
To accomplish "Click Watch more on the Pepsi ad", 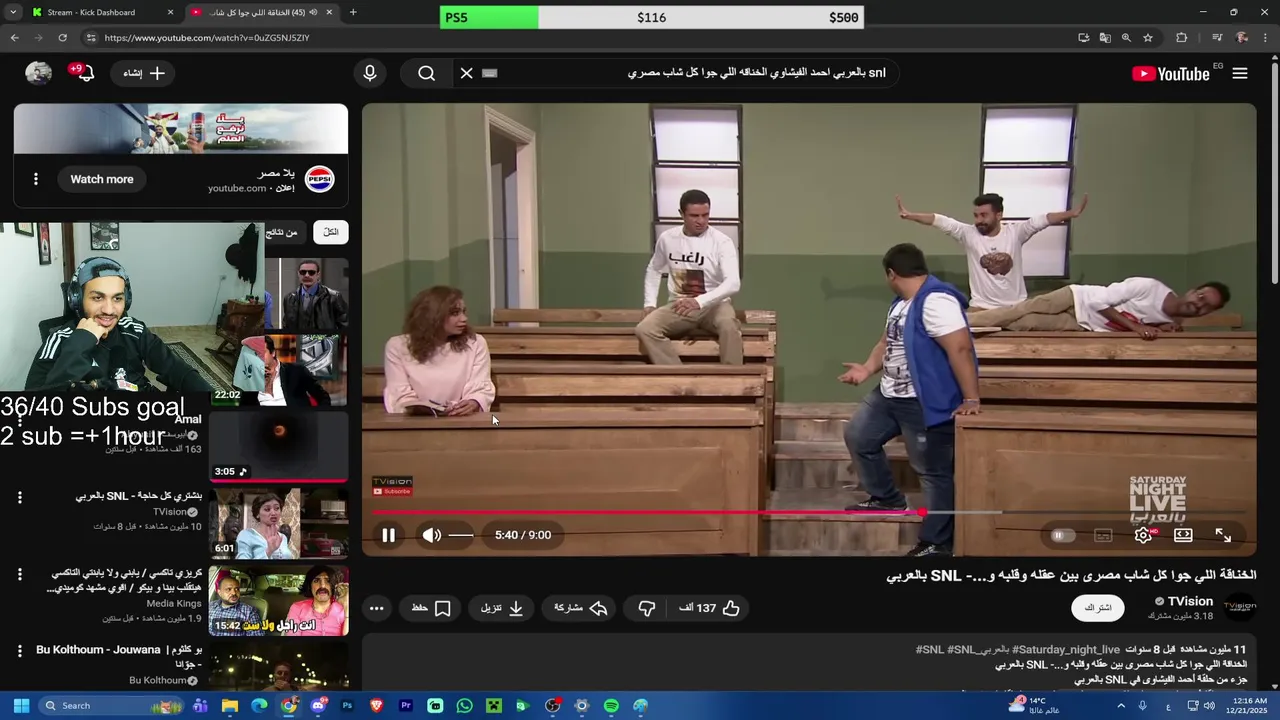I will coord(101,179).
